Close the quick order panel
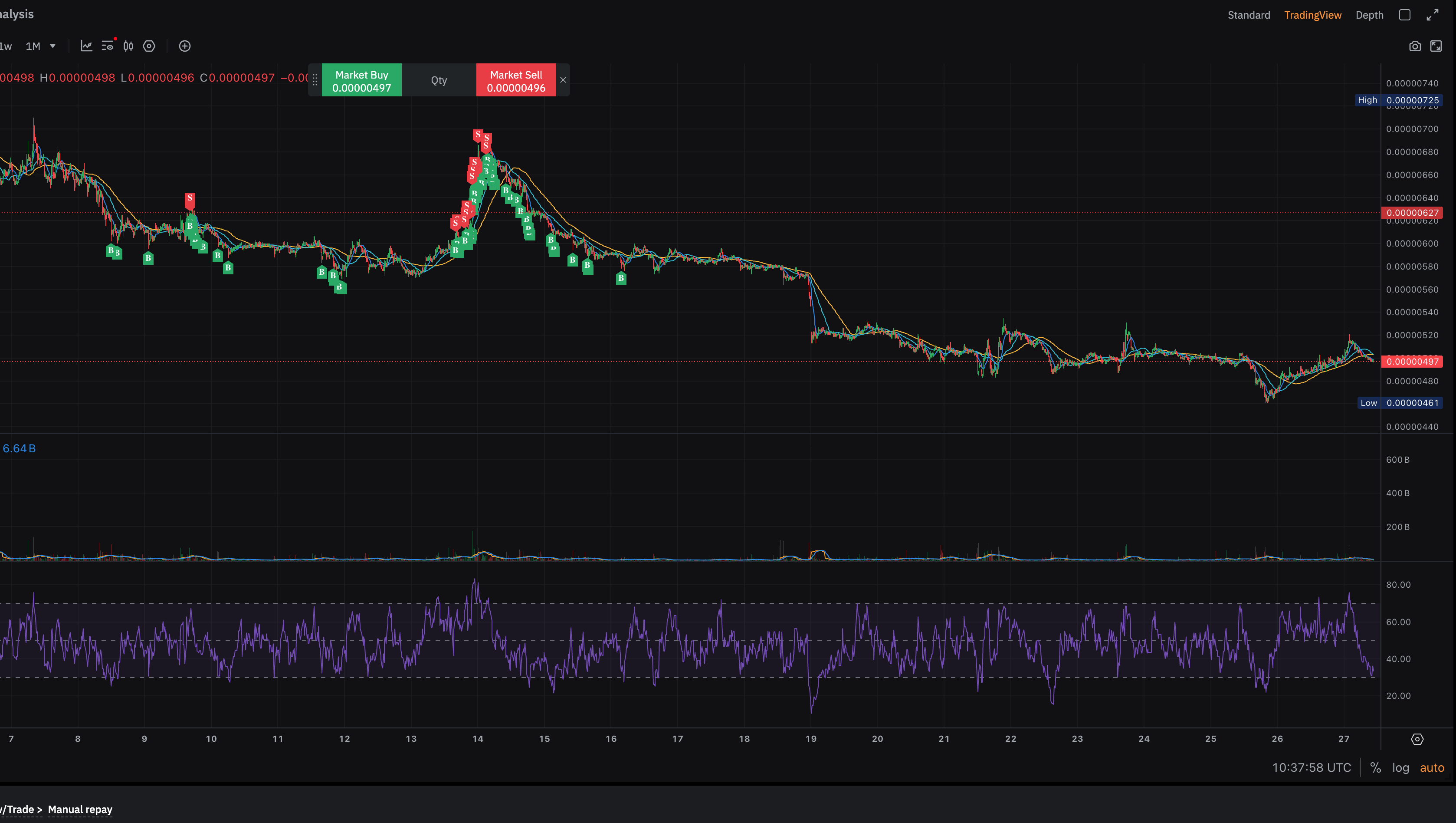 [x=563, y=80]
